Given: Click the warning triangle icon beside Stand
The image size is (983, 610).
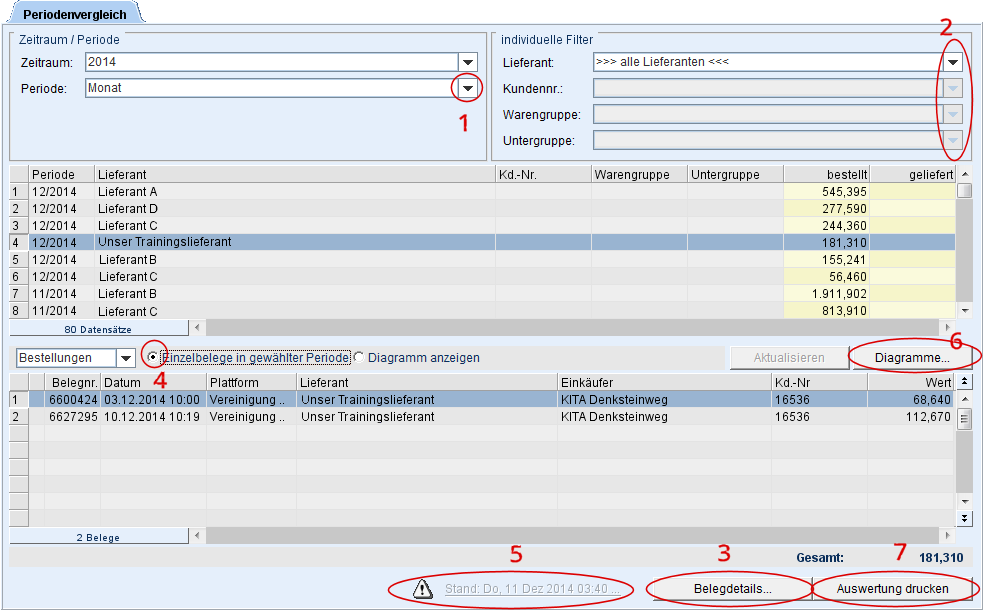Looking at the screenshot, I should 422,589.
